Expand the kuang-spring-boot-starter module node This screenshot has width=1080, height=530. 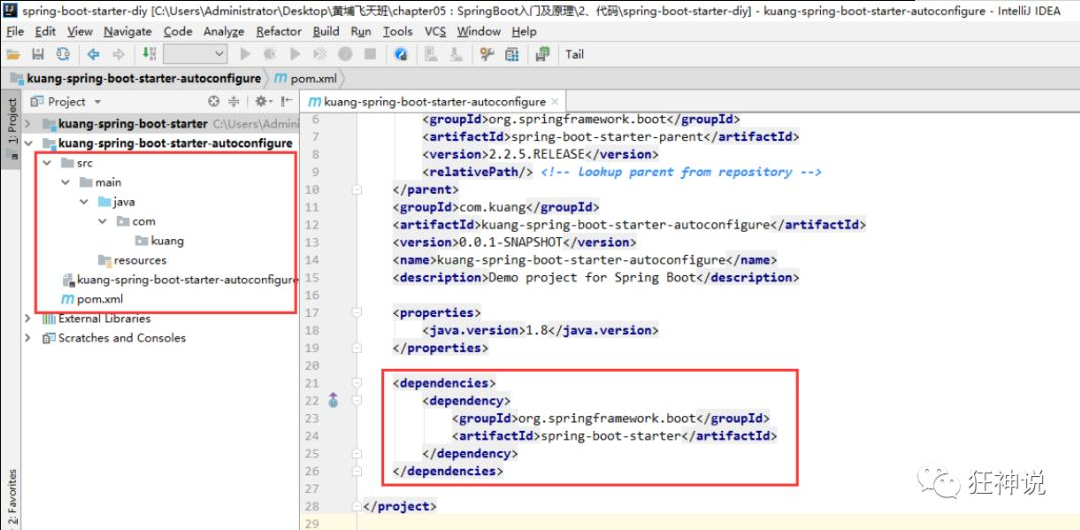28,124
